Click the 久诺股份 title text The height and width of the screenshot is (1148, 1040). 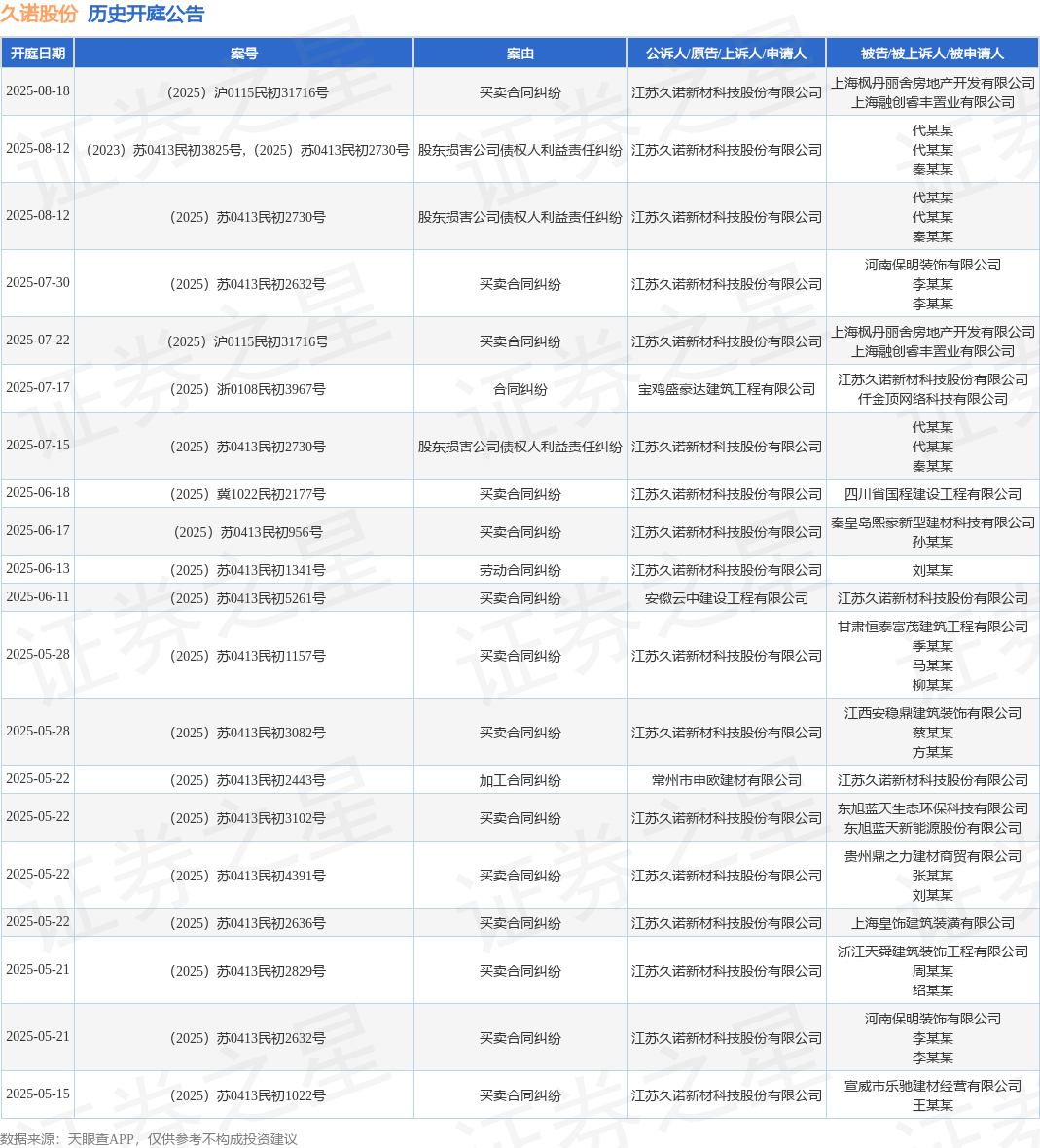(x=39, y=14)
